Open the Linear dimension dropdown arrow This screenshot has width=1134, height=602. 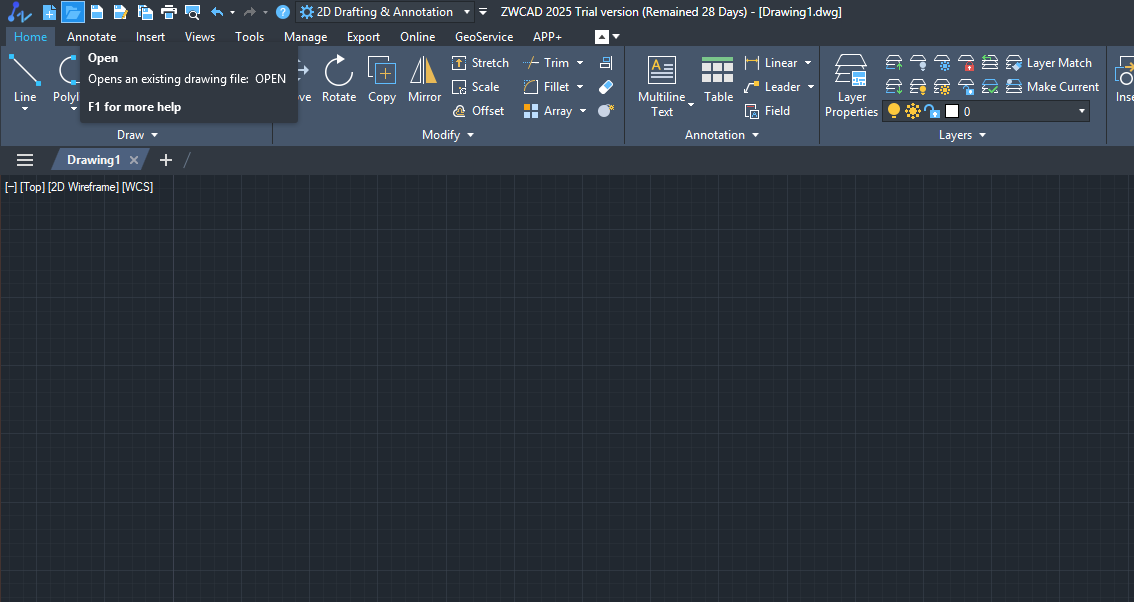click(808, 63)
